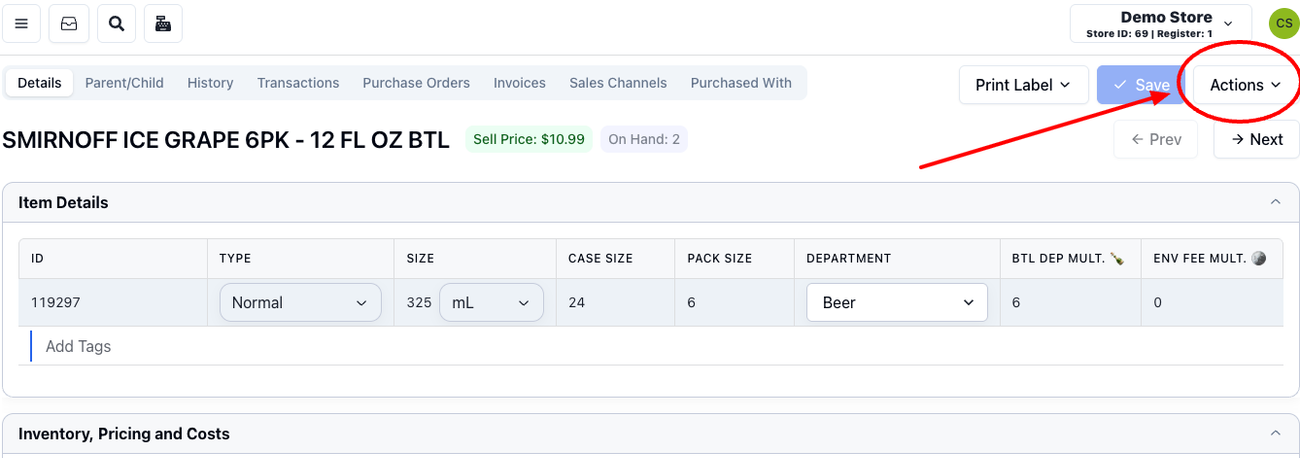View the Sales Channels tab
The height and width of the screenshot is (458, 1300).
tap(618, 83)
